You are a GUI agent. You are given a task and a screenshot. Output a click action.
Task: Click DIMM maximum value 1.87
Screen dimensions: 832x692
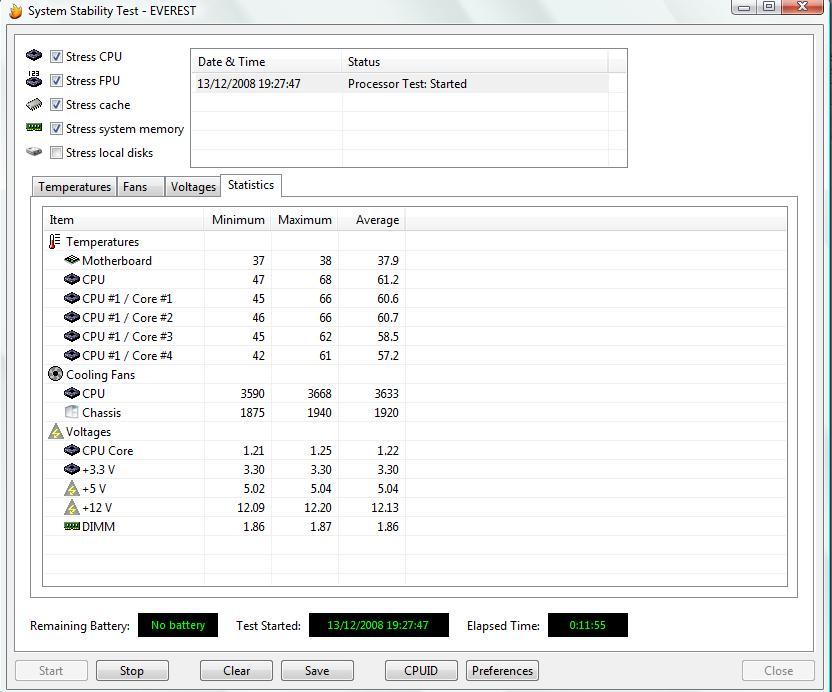(x=320, y=527)
